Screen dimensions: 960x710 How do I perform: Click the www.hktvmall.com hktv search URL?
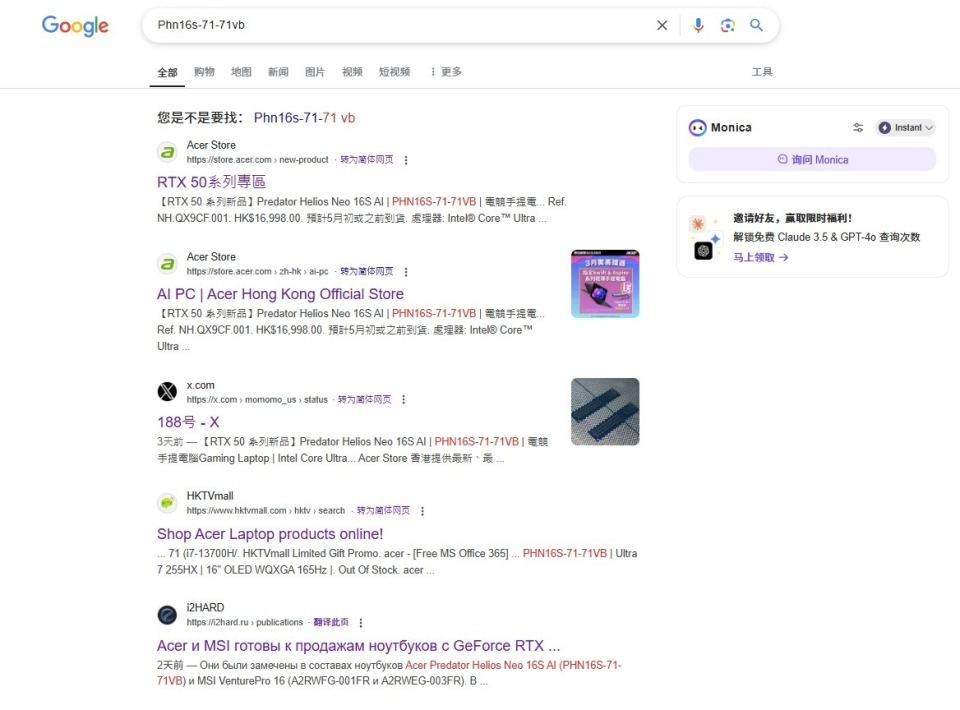(x=266, y=510)
